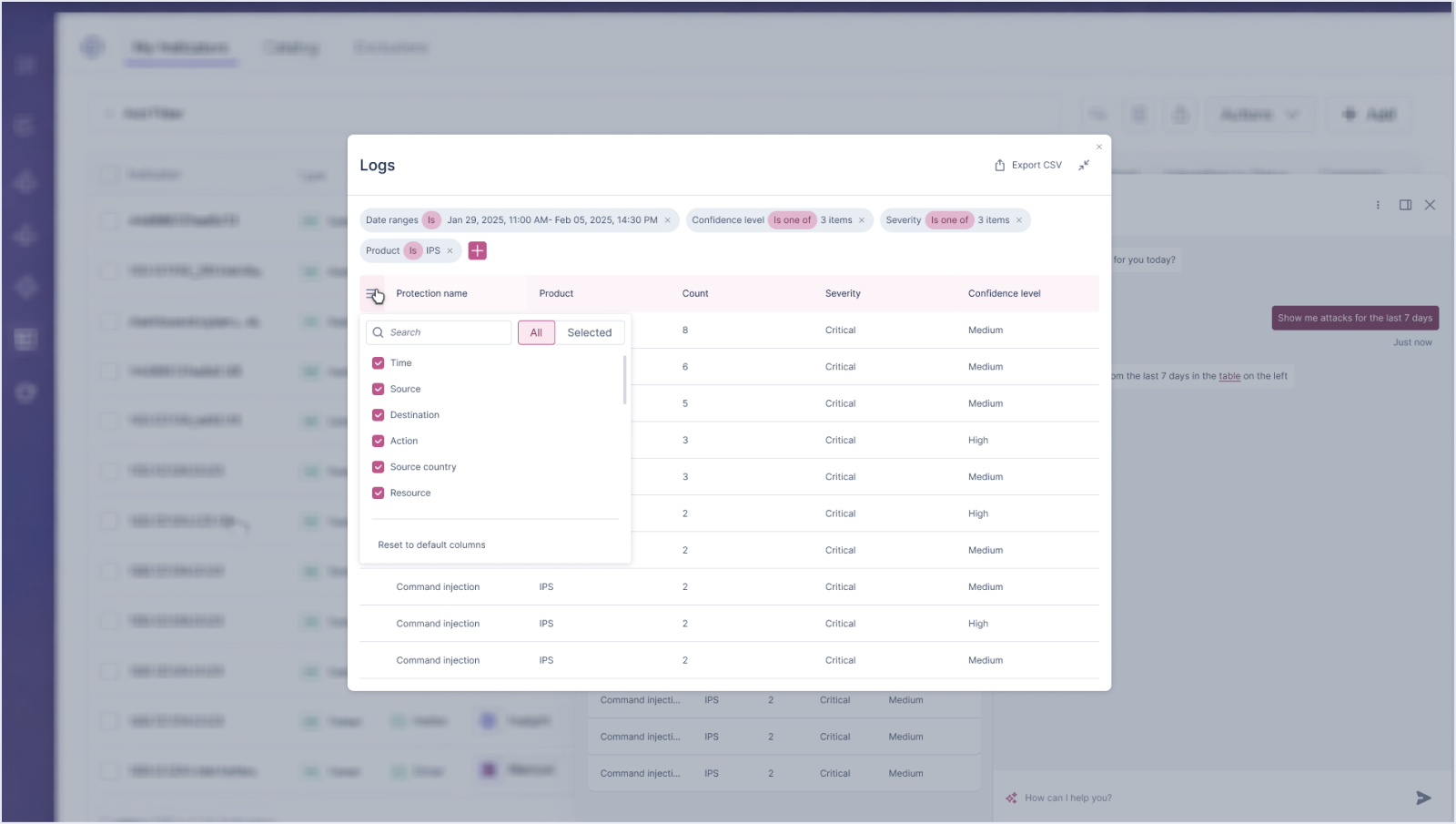
Task: Remove the Date ranges filter chip
Action: 667,220
